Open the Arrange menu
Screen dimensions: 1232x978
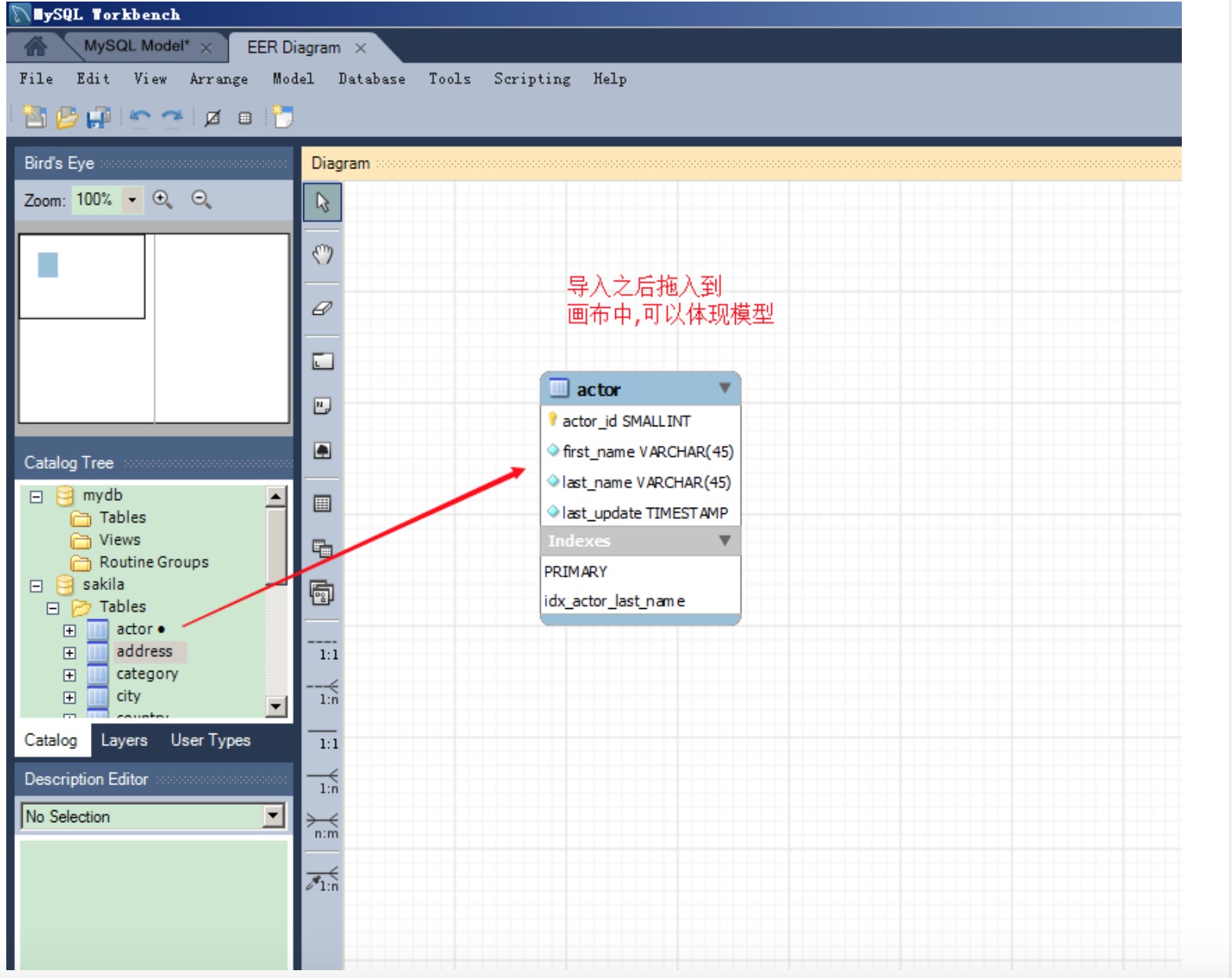tap(219, 78)
